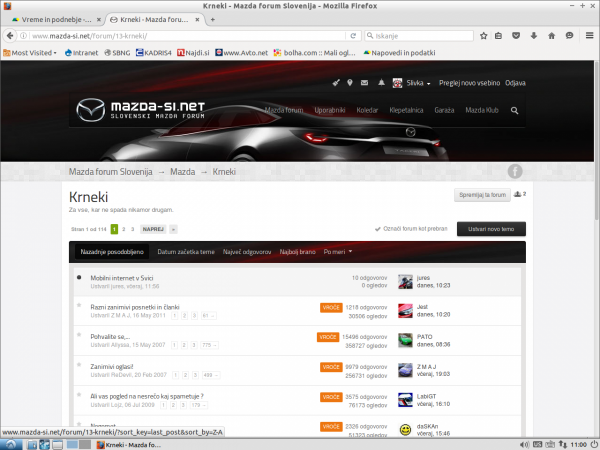The width and height of the screenshot is (600, 450).
Task: Click the map pin icon in header
Action: pos(350,83)
